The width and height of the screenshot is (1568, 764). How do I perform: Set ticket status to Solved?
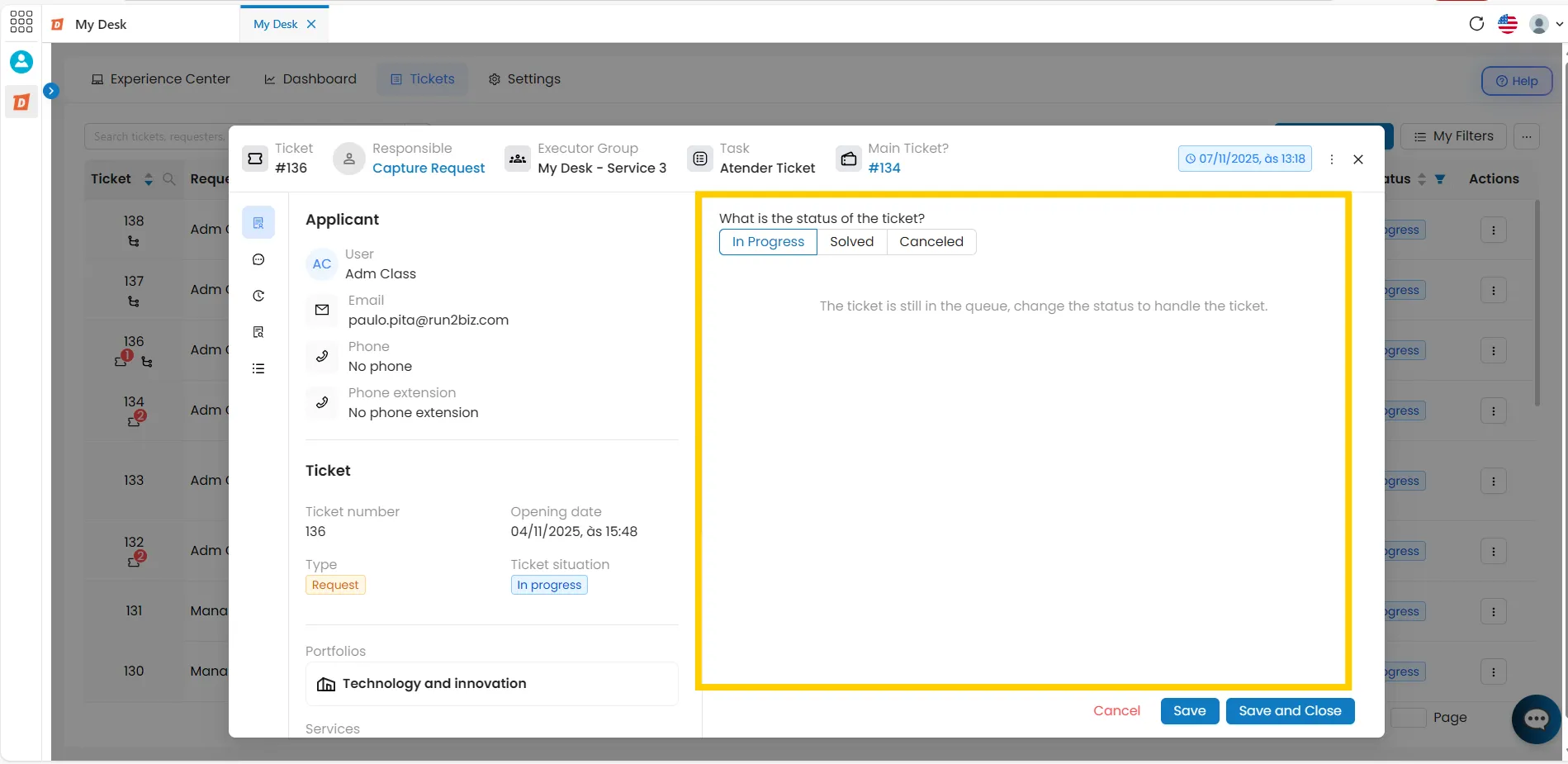point(851,242)
